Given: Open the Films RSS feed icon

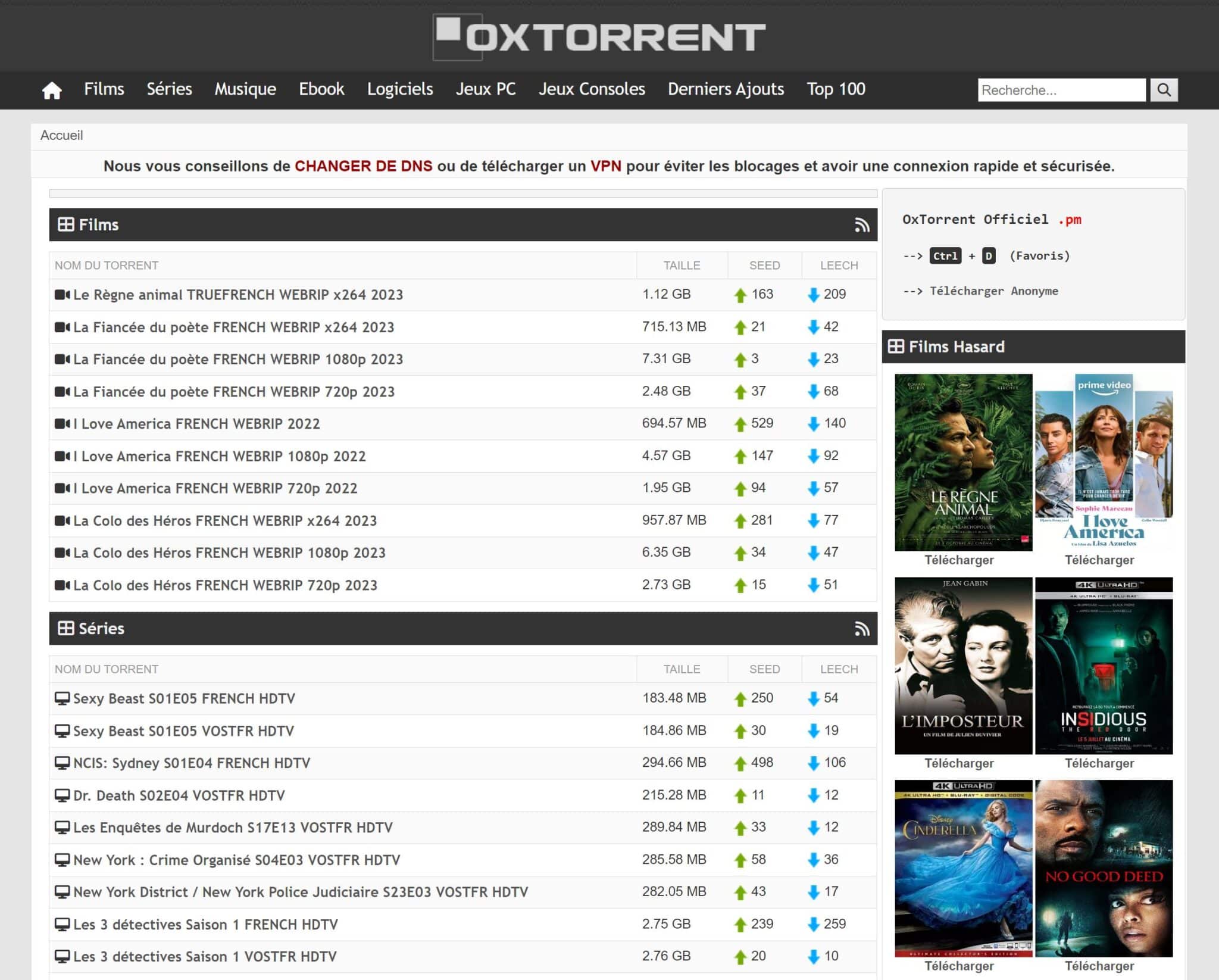Looking at the screenshot, I should (862, 225).
